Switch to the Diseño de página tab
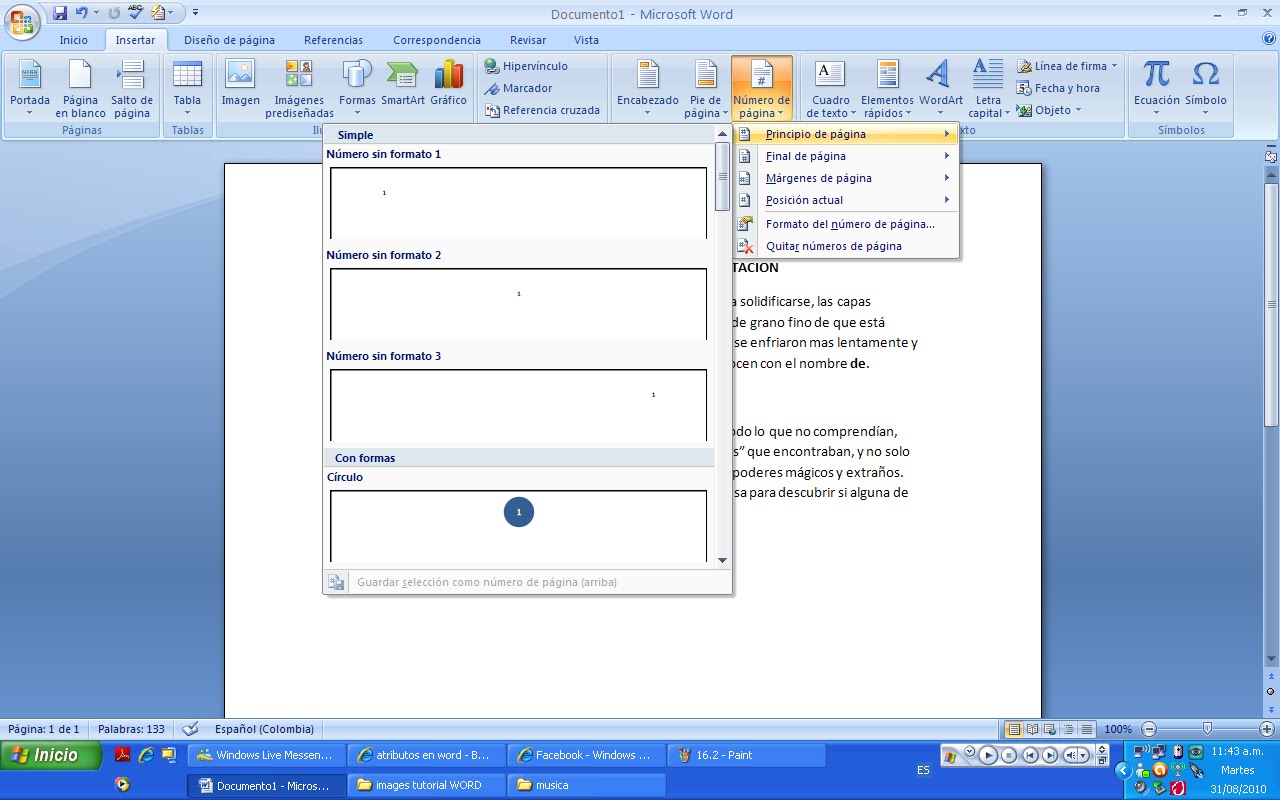The width and height of the screenshot is (1280, 800). coord(229,40)
